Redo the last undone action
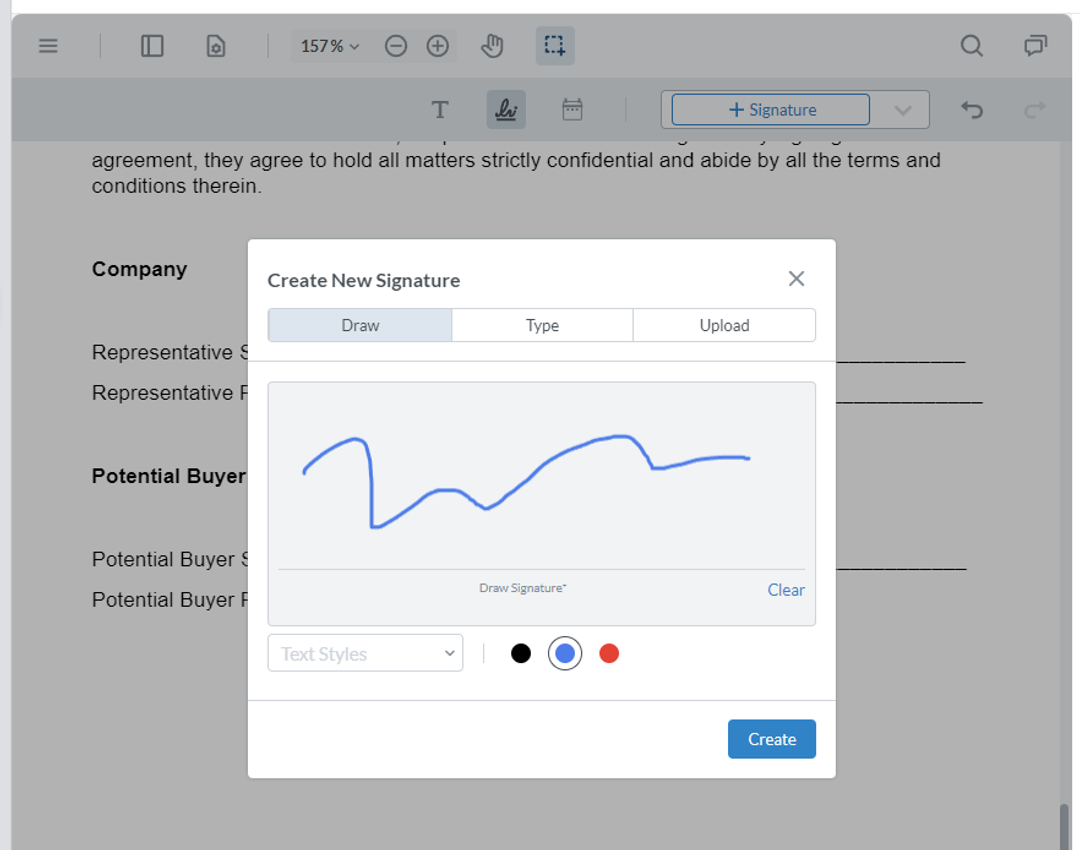This screenshot has height=850, width=1080. [1035, 110]
